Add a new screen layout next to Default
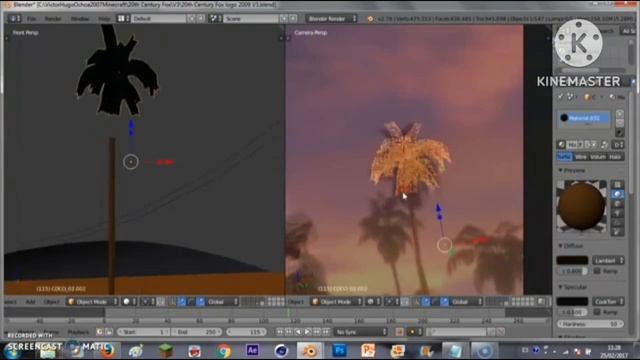 coord(191,18)
